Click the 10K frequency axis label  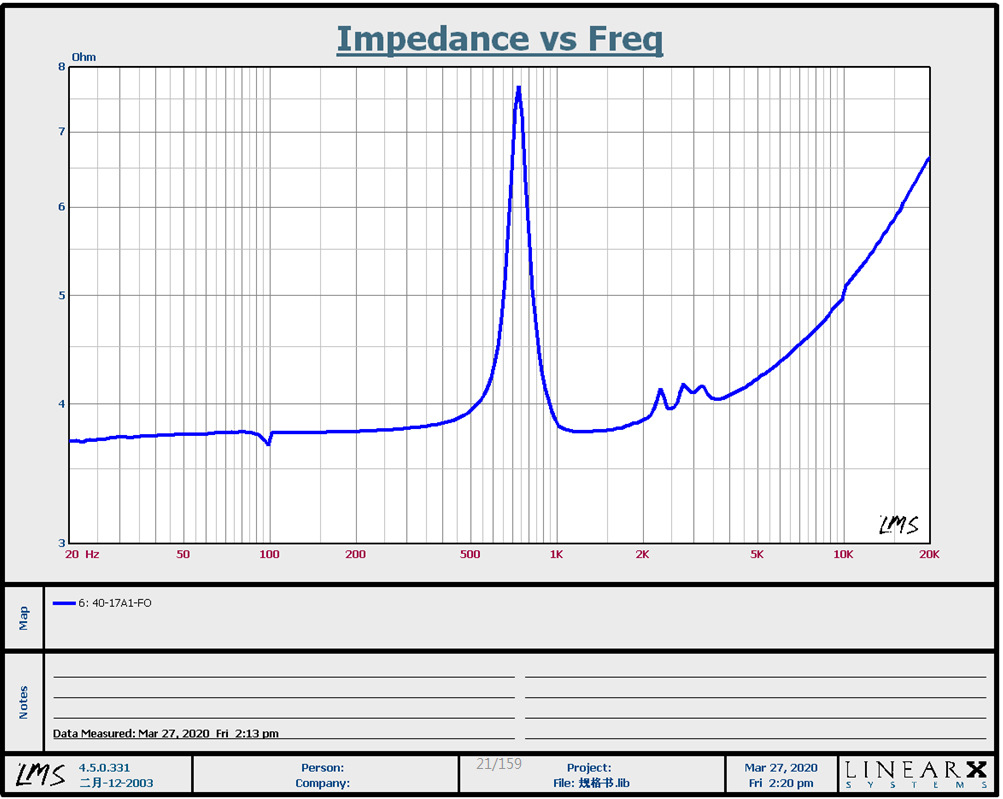tap(843, 554)
